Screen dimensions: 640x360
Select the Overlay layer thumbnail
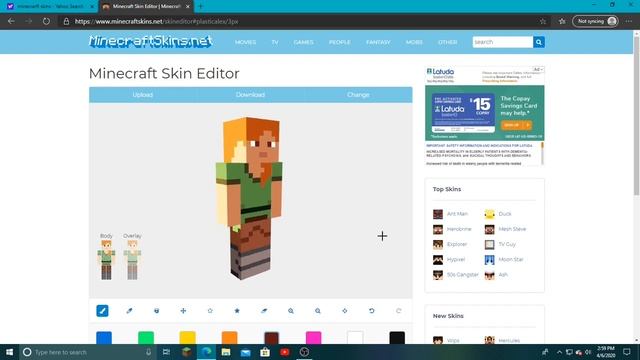click(132, 260)
